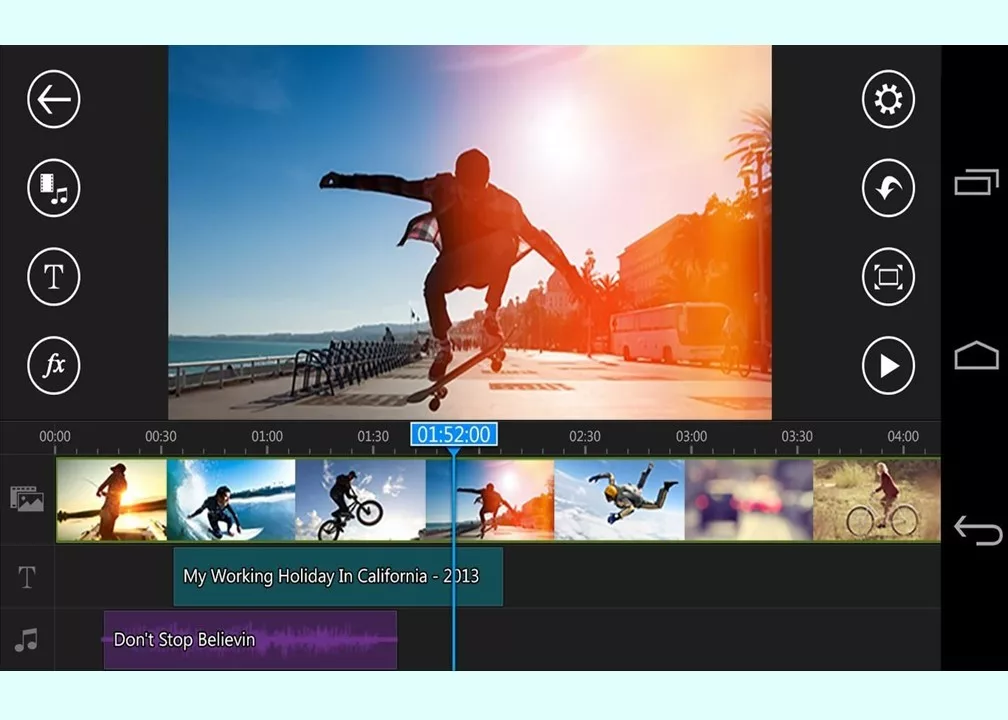Play the video preview
Image resolution: width=1008 pixels, height=720 pixels.
(888, 366)
